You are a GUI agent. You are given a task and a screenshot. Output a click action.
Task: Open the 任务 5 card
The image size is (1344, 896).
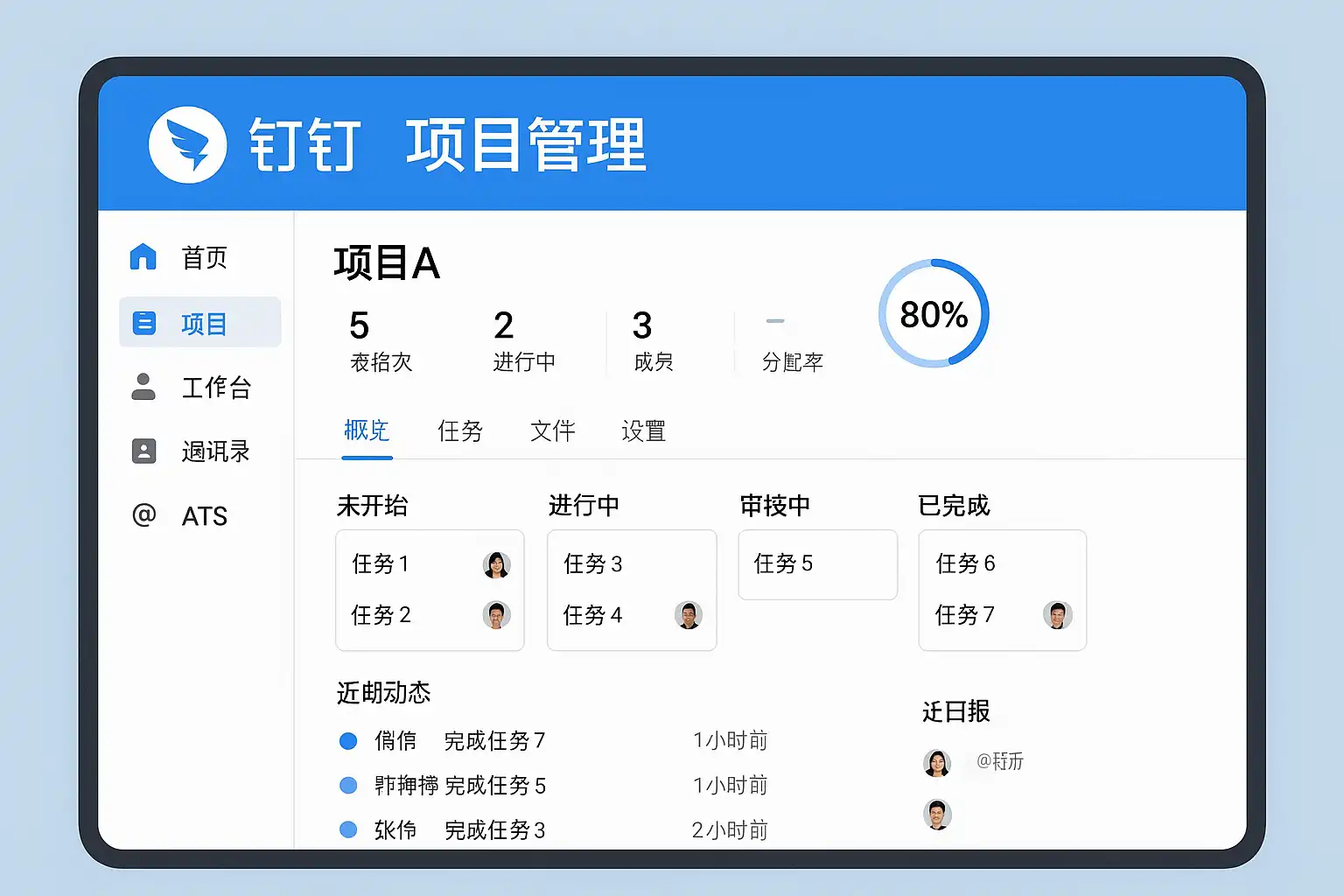coord(818,564)
